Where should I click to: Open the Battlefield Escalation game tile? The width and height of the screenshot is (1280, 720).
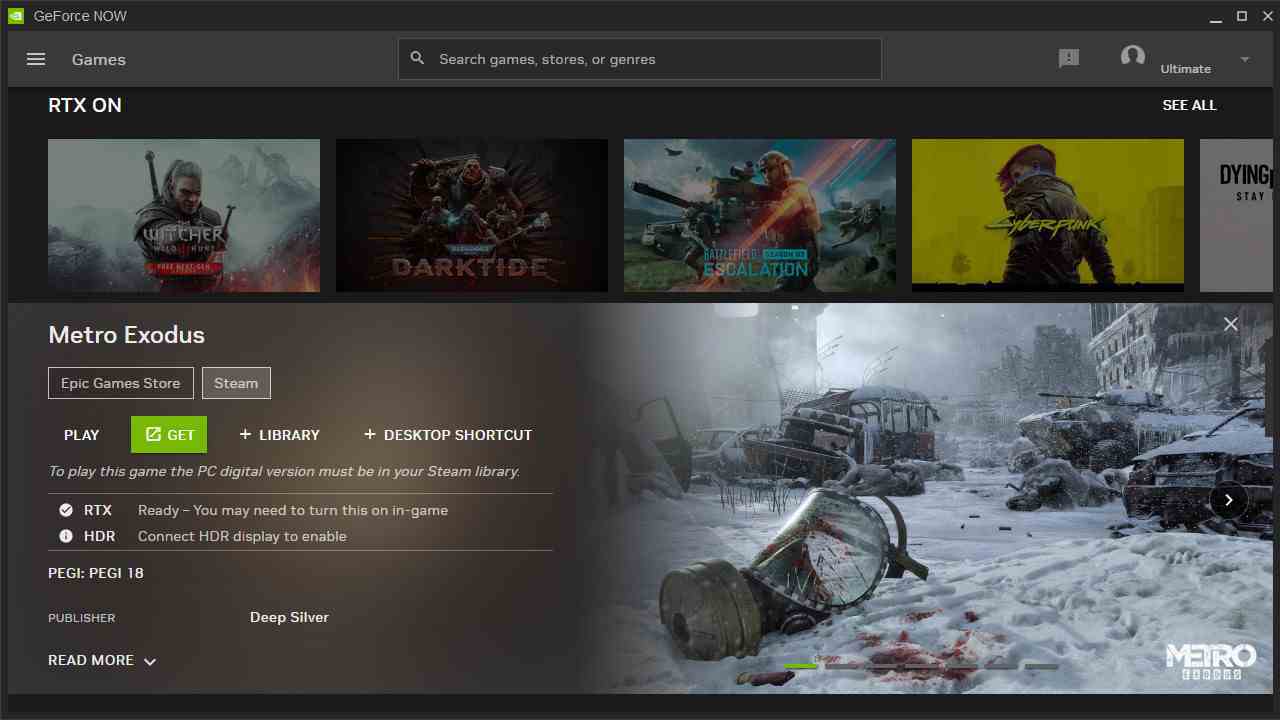[760, 215]
